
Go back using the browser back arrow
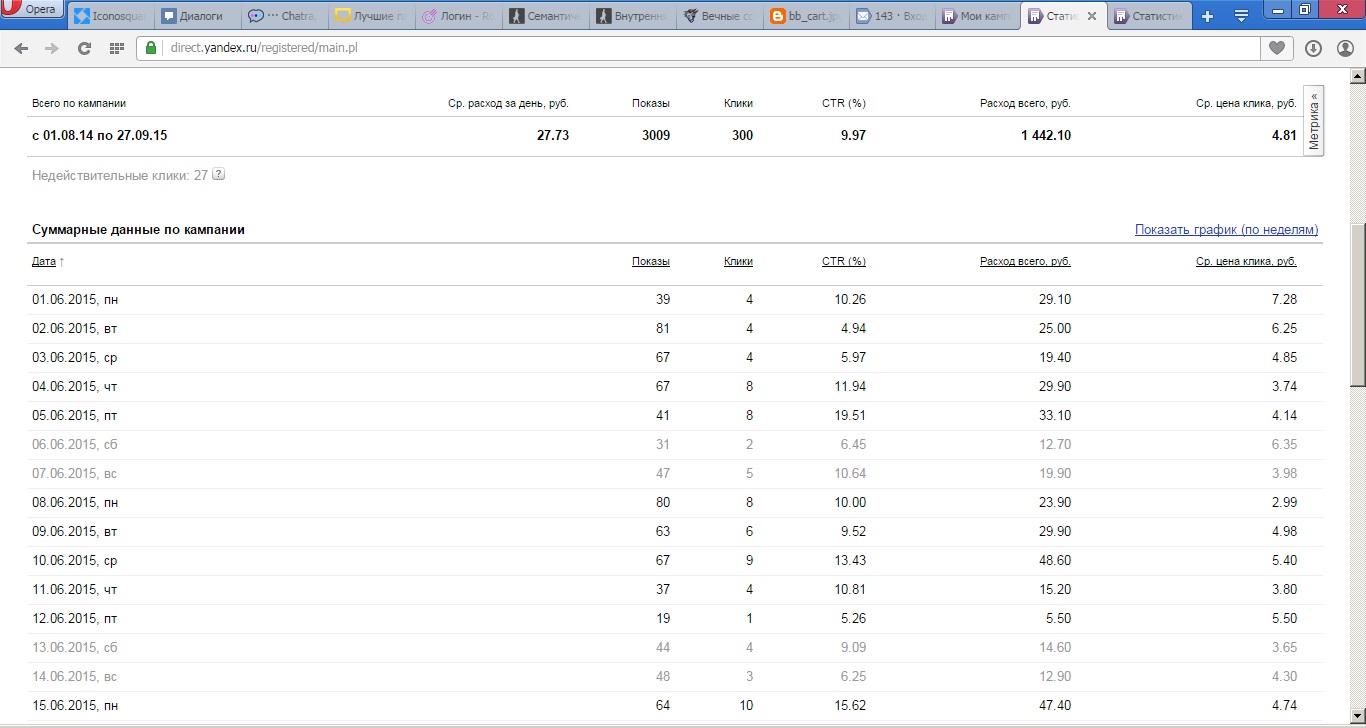[x=21, y=48]
